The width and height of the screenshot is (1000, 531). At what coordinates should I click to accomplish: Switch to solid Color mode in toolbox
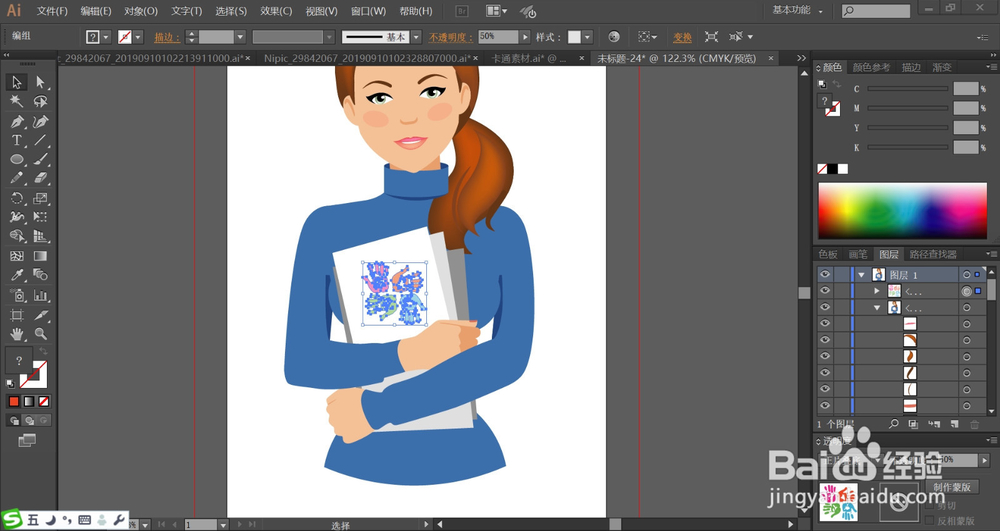(x=13, y=402)
